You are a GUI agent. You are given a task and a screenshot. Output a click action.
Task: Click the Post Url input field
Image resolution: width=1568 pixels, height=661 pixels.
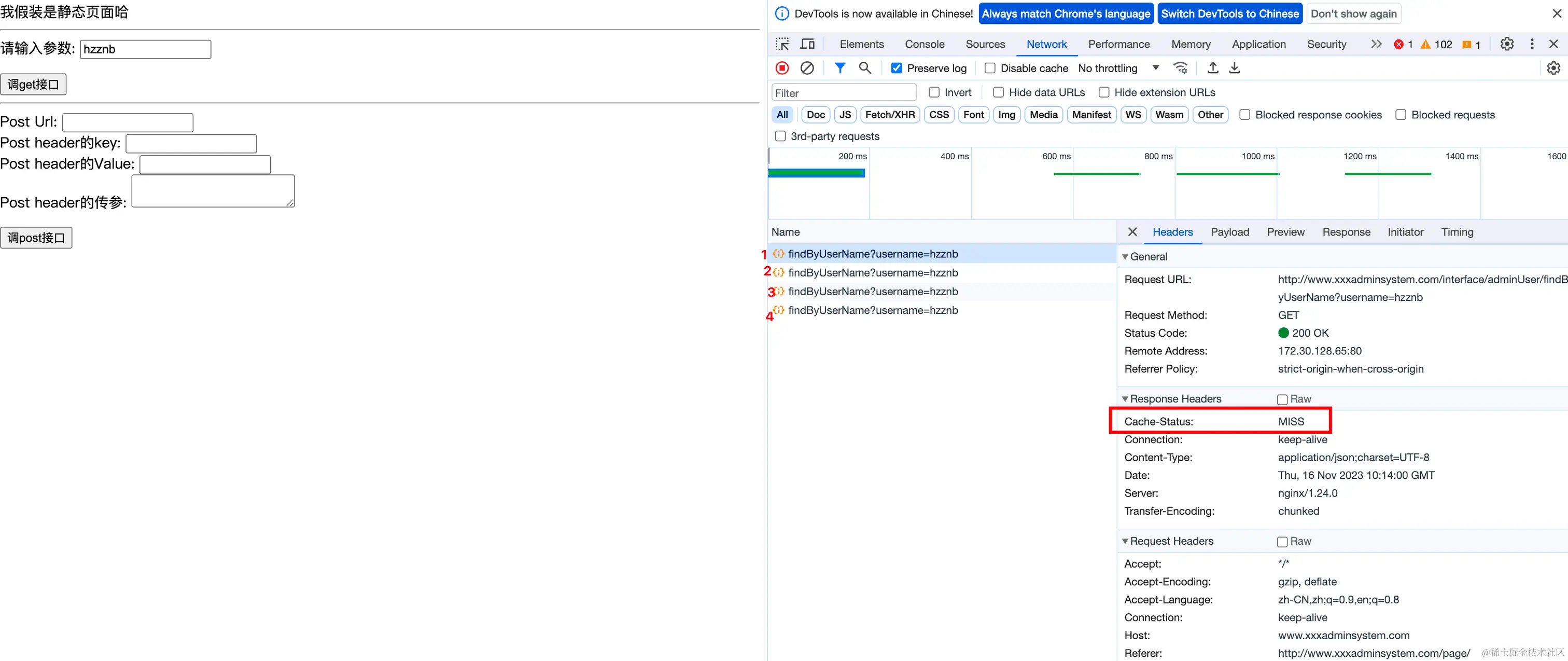click(128, 122)
